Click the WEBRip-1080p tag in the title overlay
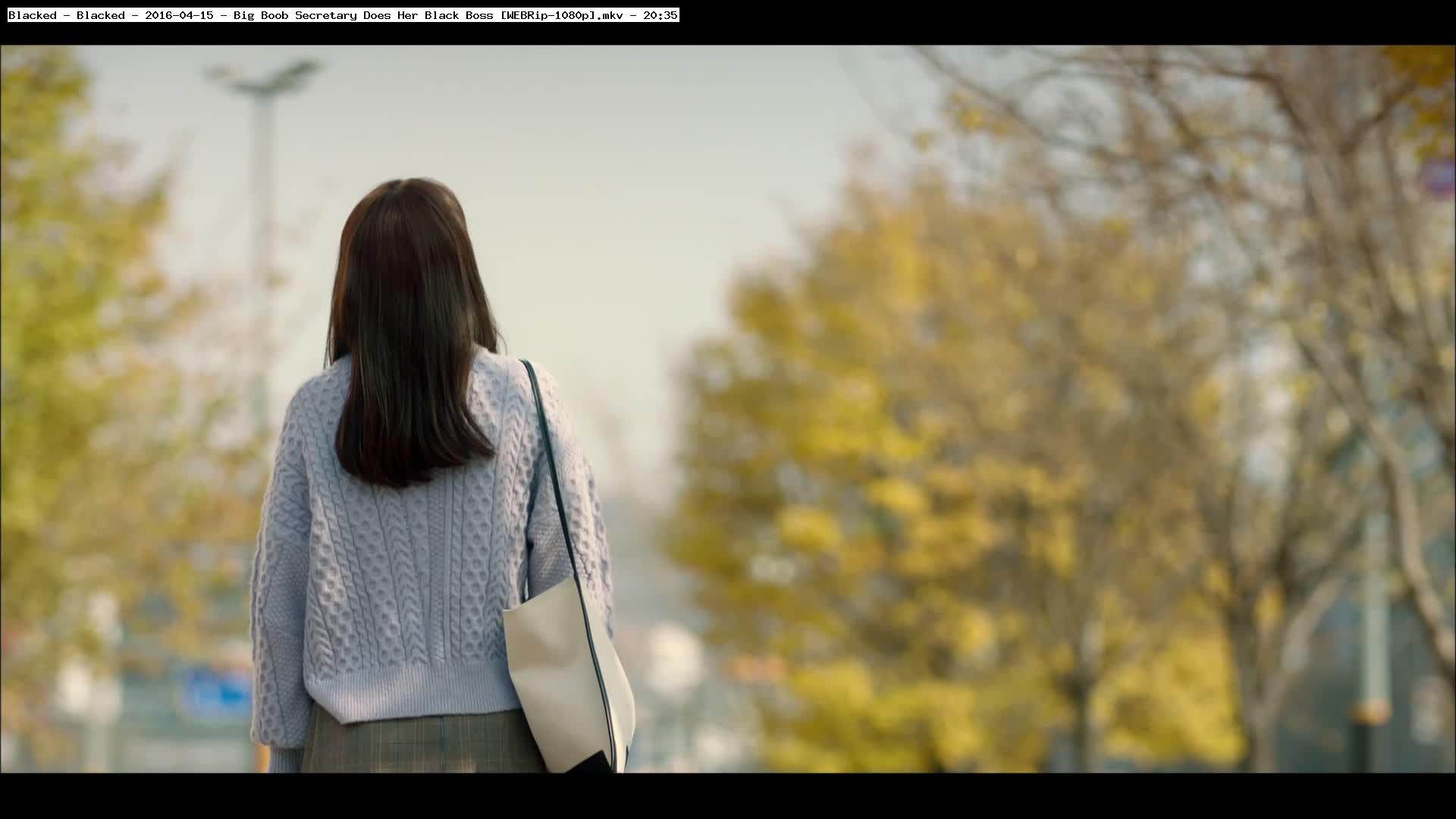 (x=550, y=15)
